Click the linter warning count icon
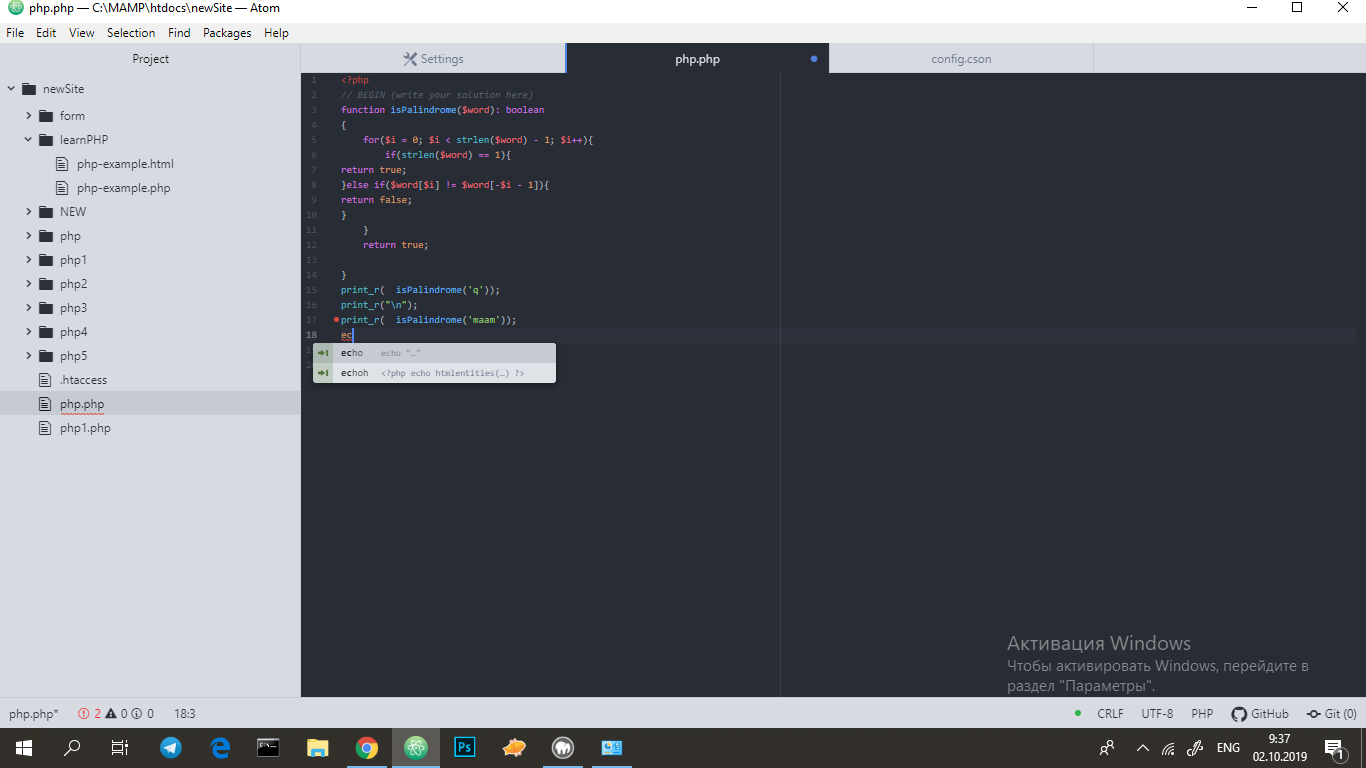This screenshot has width=1366, height=768. (x=110, y=714)
